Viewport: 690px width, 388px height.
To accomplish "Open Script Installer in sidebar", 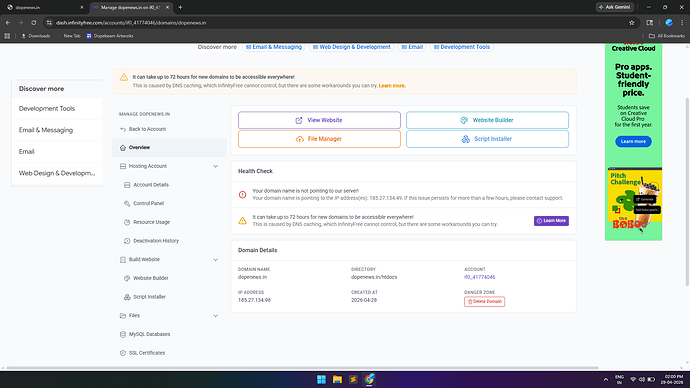I will pyautogui.click(x=149, y=297).
